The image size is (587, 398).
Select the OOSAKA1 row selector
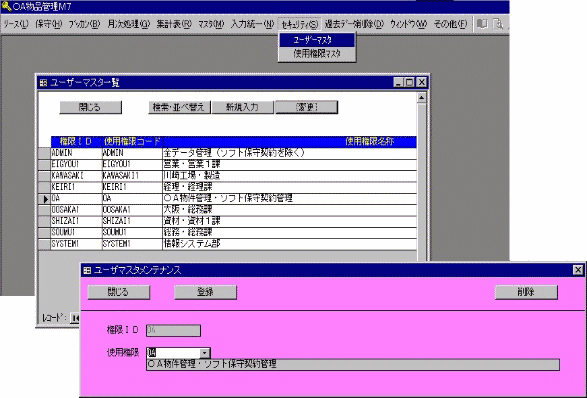[x=45, y=210]
